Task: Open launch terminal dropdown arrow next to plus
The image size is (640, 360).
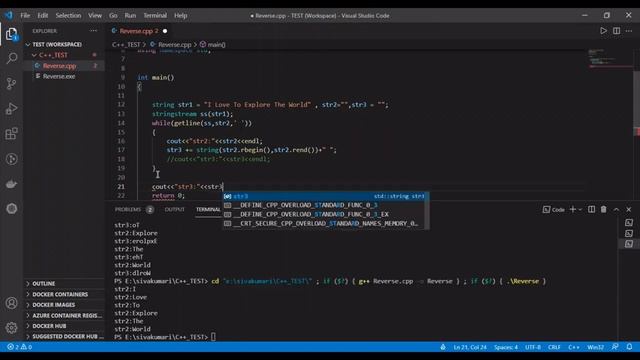Action: pyautogui.click(x=580, y=209)
